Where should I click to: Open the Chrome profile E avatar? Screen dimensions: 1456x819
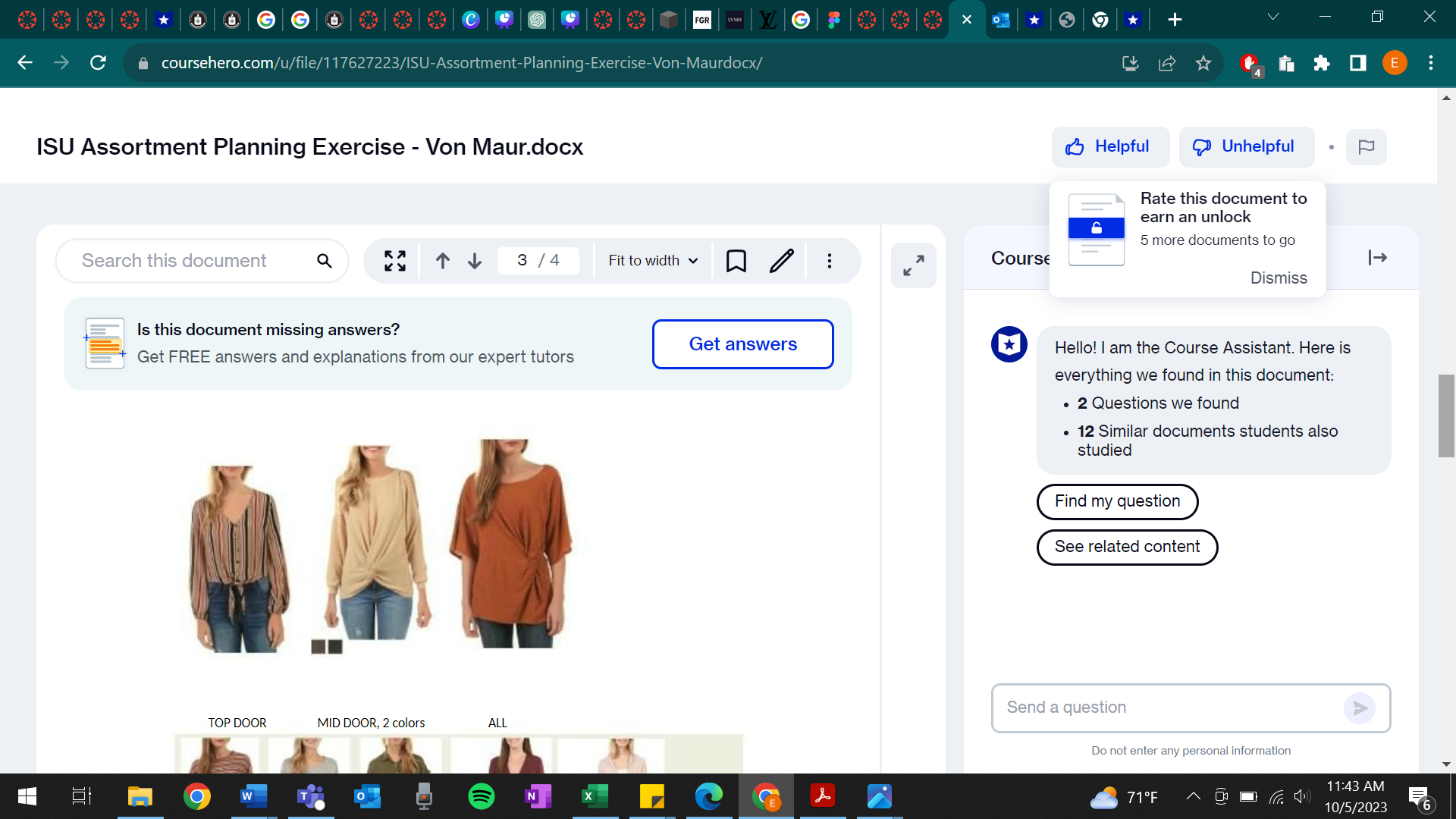coord(1395,63)
